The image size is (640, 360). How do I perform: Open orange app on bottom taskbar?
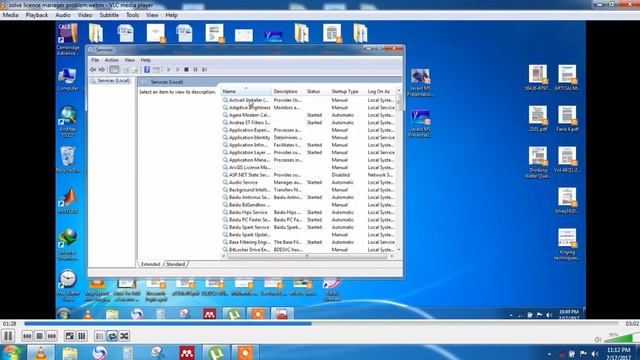(245, 352)
